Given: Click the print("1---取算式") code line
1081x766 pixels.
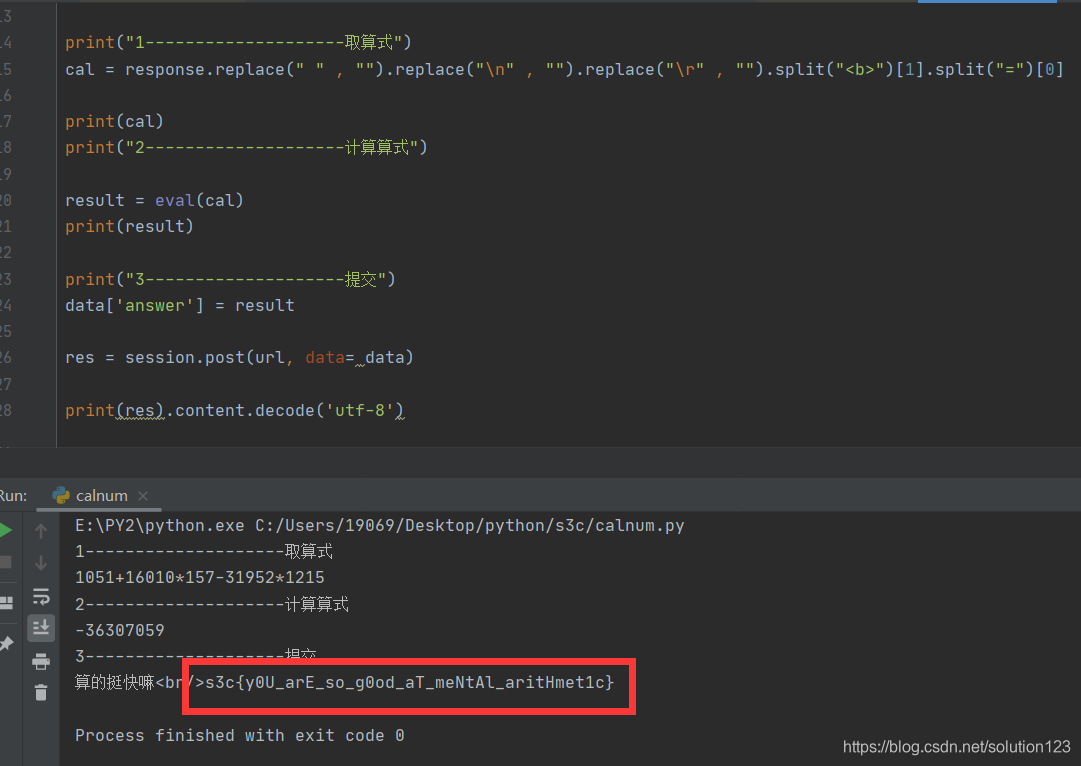Looking at the screenshot, I should coord(238,42).
